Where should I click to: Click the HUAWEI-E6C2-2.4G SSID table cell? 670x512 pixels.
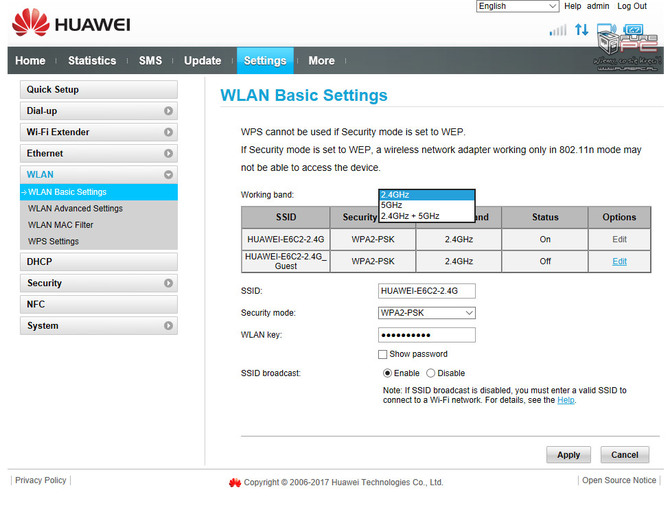(285, 239)
